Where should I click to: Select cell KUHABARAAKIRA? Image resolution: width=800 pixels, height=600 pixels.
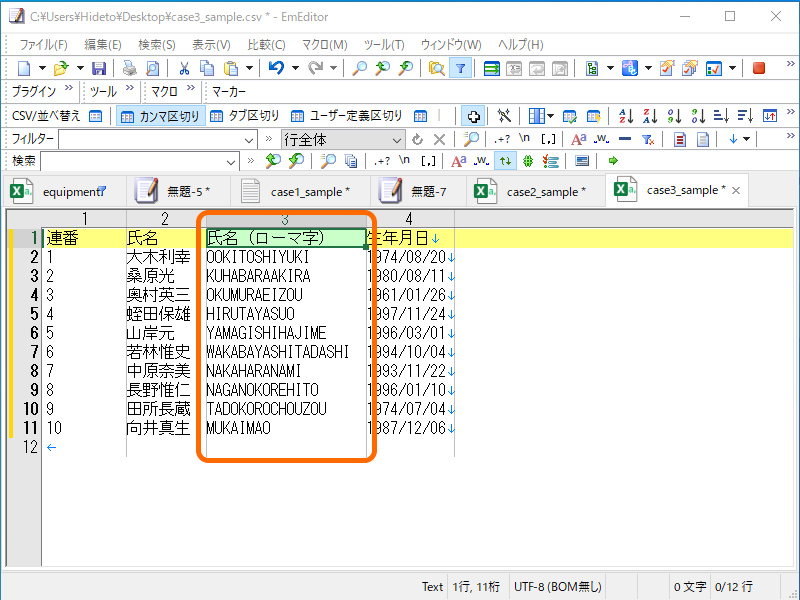tap(286, 276)
